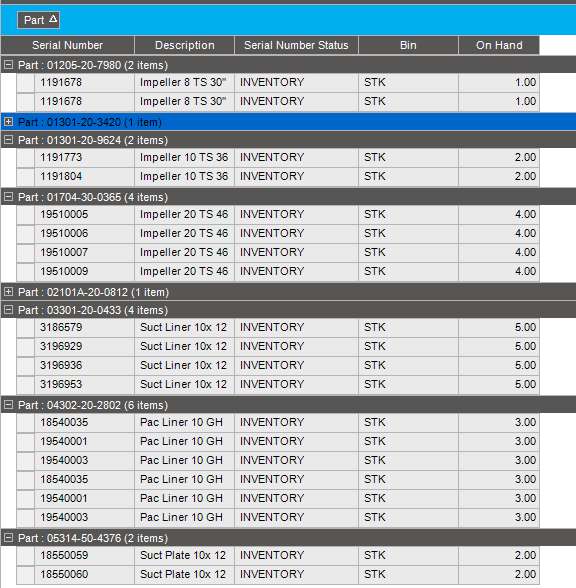Select row indicator for serial 3196953
The height and width of the screenshot is (588, 576).
click(26, 384)
